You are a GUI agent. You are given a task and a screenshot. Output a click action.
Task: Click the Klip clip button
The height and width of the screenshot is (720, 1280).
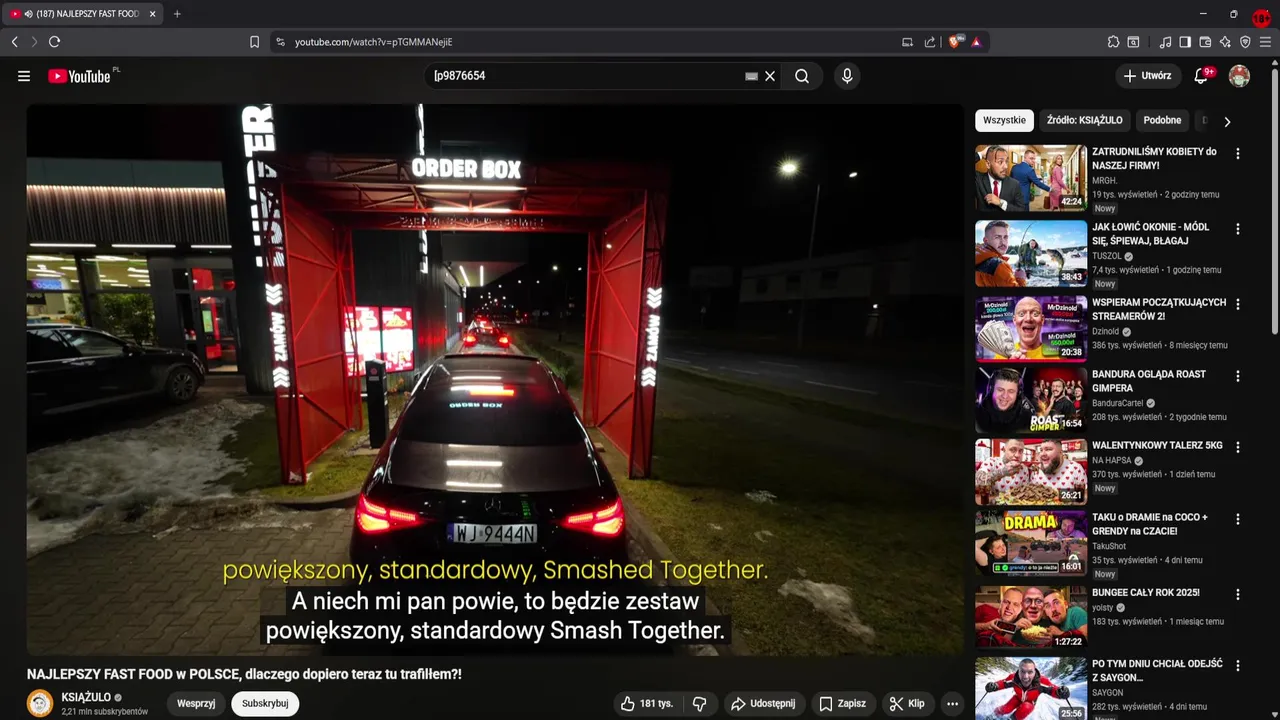point(907,704)
